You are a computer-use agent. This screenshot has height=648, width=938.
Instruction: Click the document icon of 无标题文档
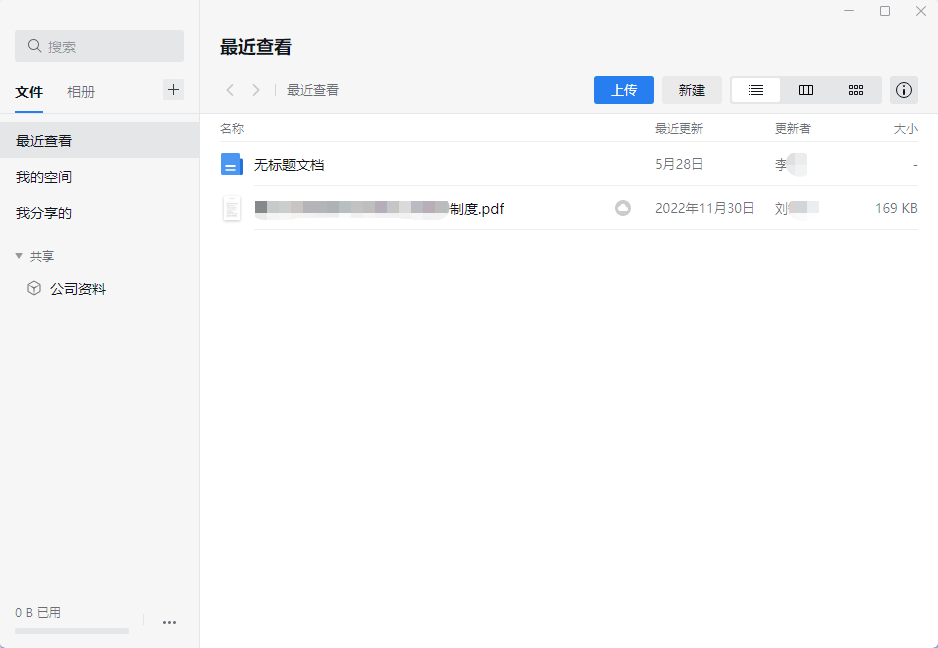click(231, 164)
